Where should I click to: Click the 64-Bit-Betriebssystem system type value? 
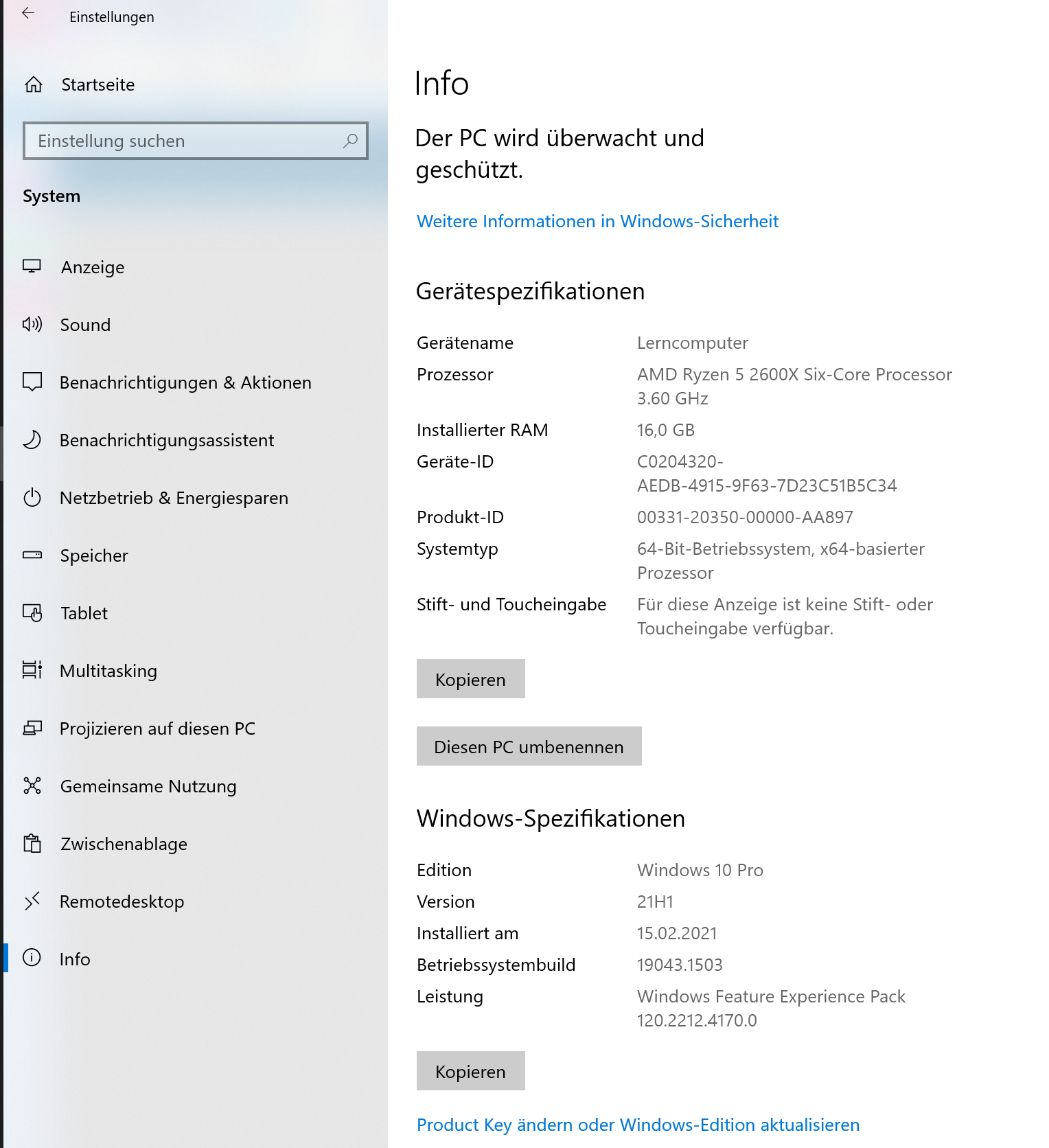pos(781,560)
